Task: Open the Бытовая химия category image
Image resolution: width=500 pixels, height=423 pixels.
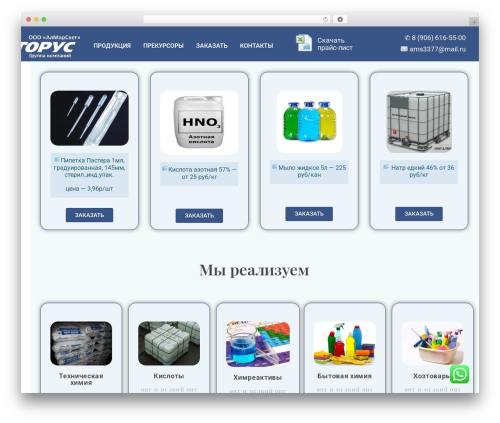Action: coord(345,343)
